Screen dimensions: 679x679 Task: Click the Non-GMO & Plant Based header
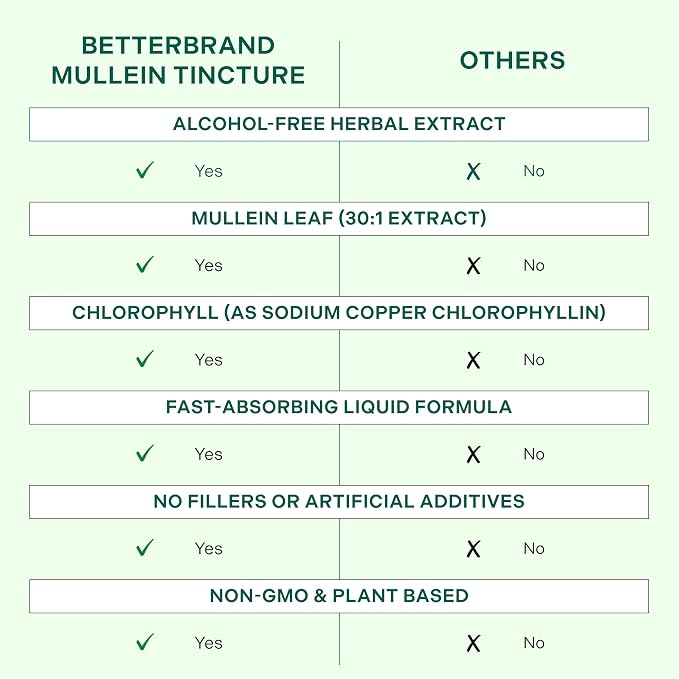click(x=339, y=596)
